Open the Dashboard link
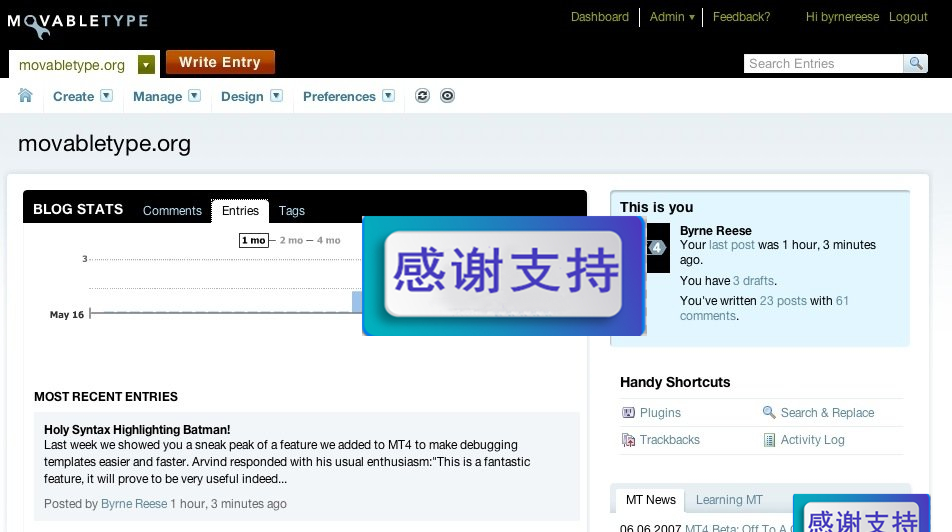 (x=599, y=17)
